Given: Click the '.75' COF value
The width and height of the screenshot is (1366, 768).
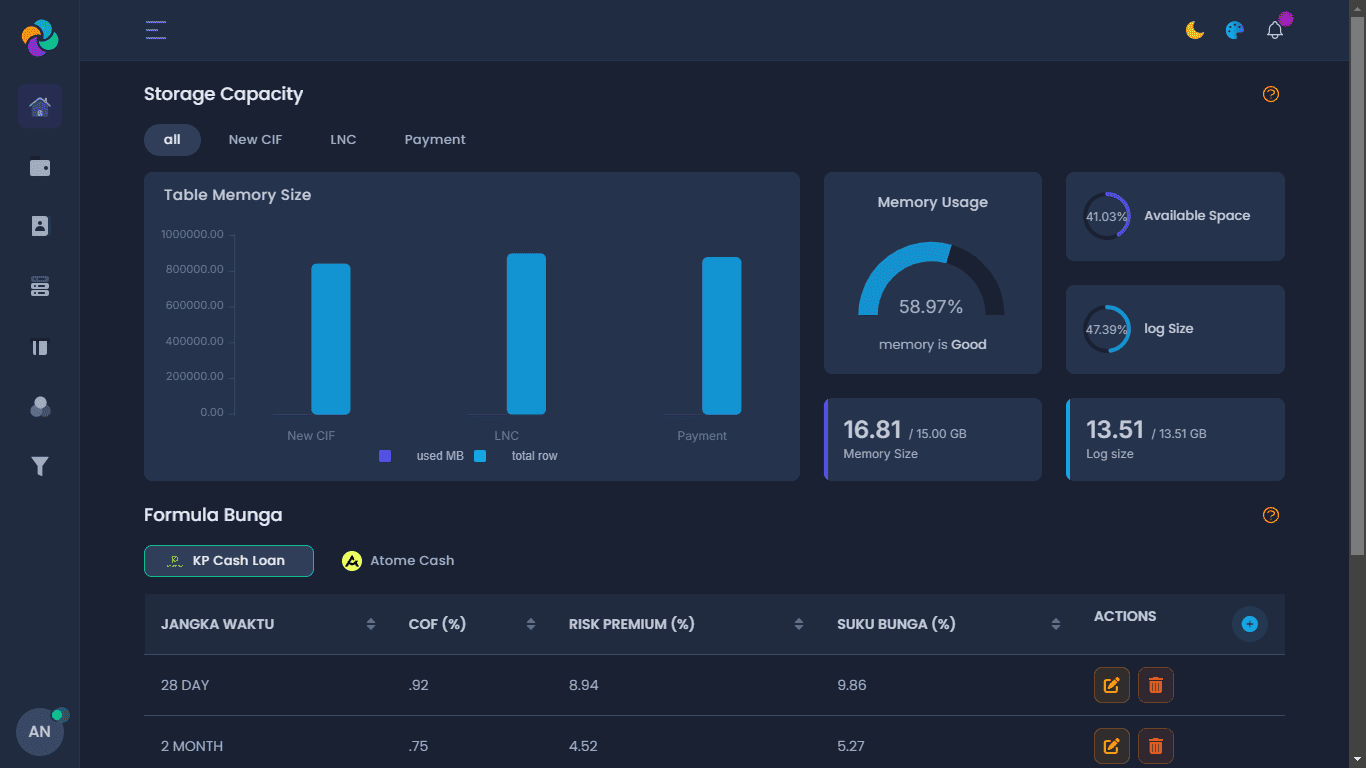Looking at the screenshot, I should [x=419, y=746].
